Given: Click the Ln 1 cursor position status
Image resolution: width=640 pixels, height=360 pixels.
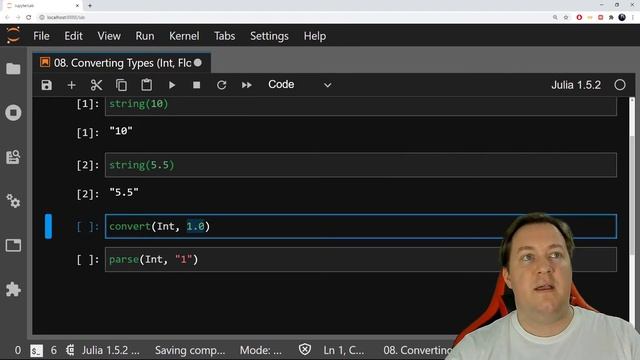Looking at the screenshot, I should pyautogui.click(x=344, y=350).
